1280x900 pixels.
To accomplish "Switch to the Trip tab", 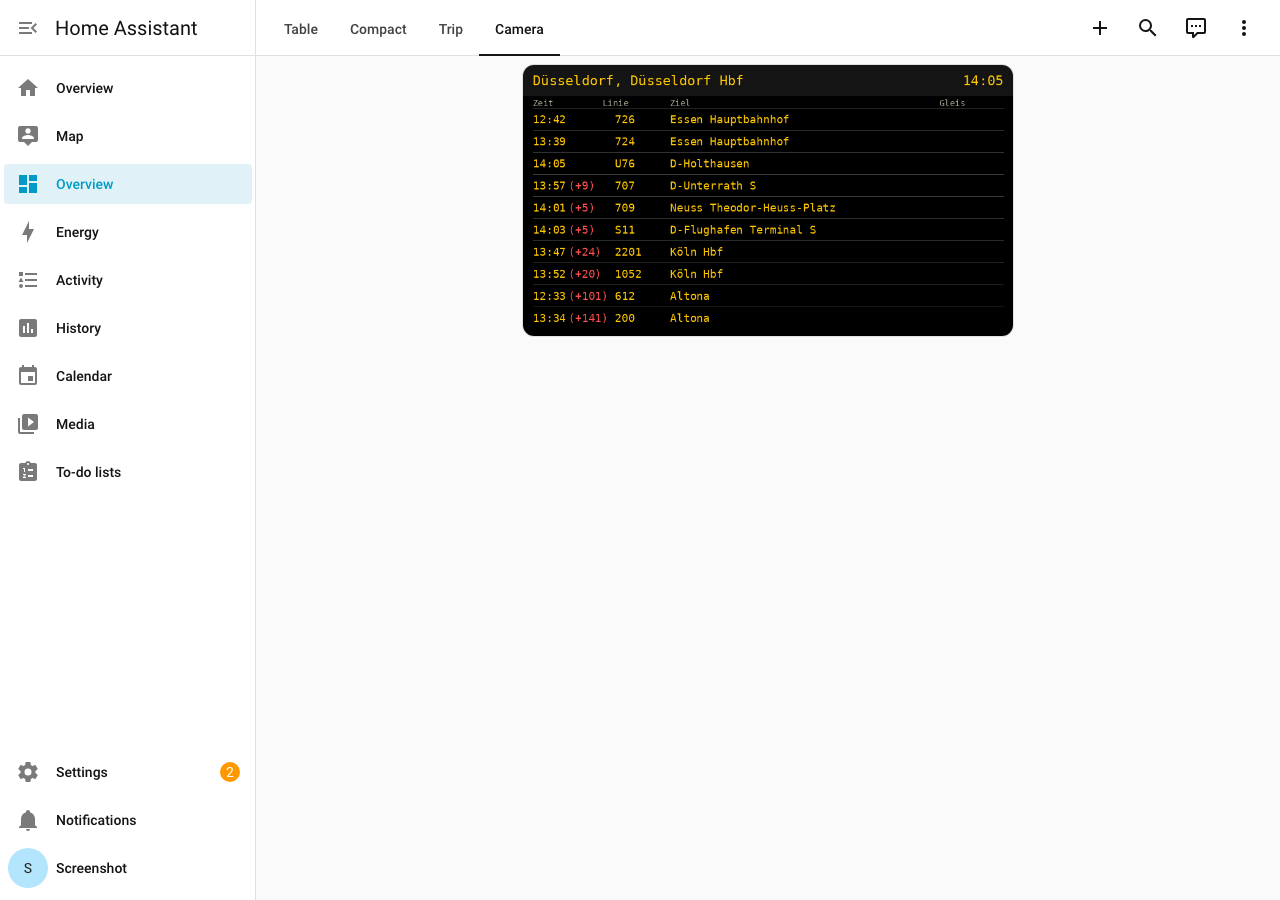I will tap(451, 29).
